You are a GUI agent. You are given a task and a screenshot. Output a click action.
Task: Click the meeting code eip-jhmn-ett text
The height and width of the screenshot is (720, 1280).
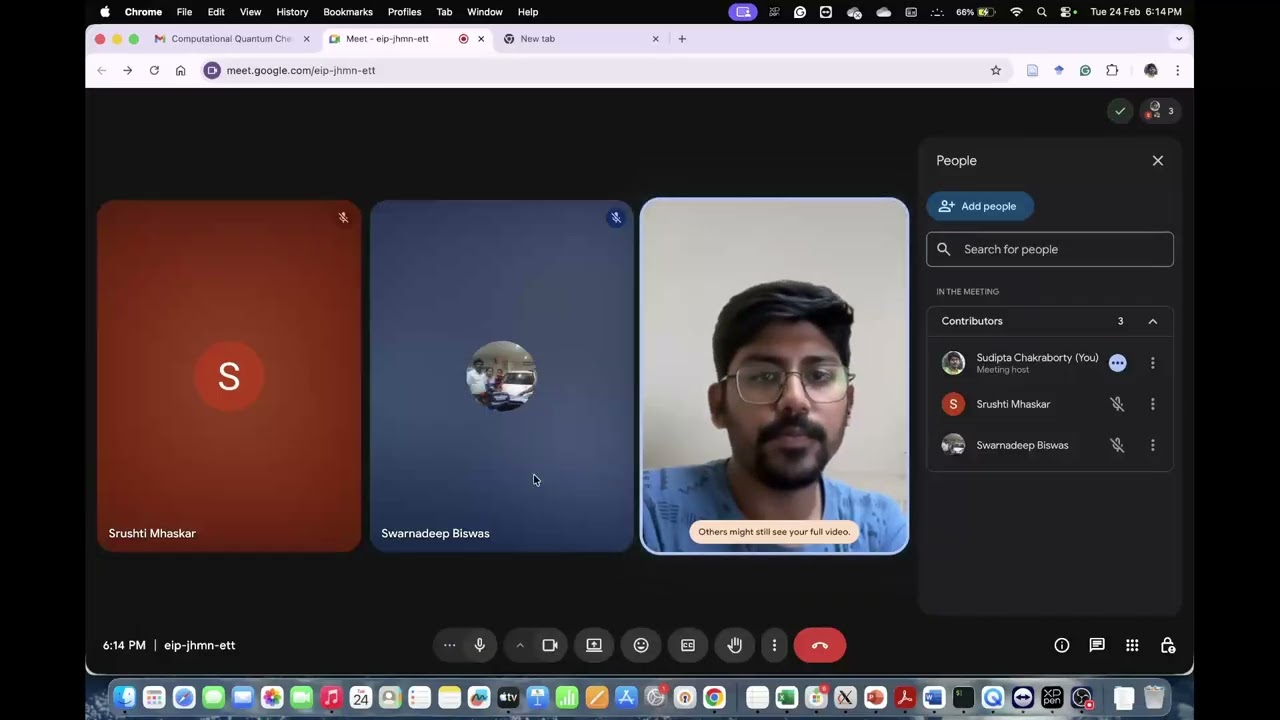tap(200, 645)
